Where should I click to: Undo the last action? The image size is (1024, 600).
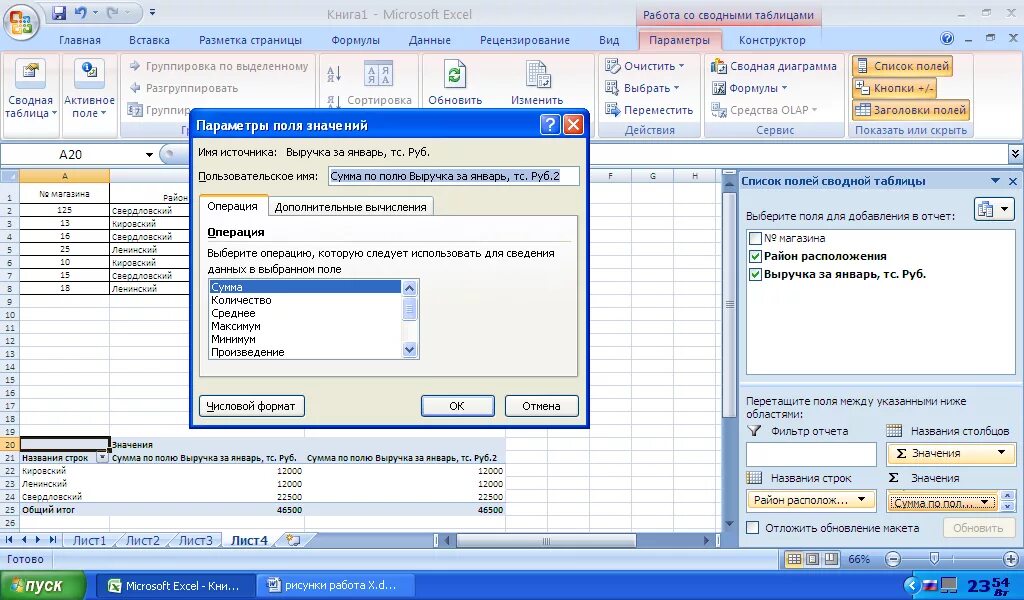coord(80,12)
